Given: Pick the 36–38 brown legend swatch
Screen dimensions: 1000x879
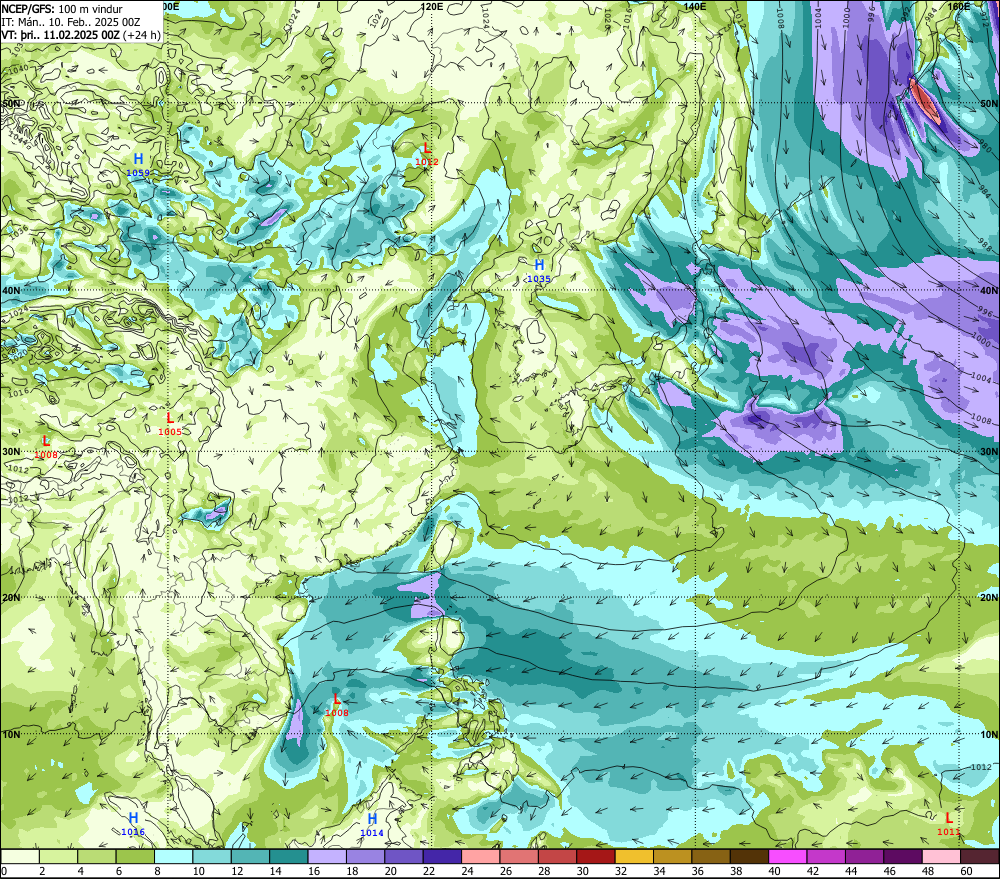Looking at the screenshot, I should click(710, 856).
